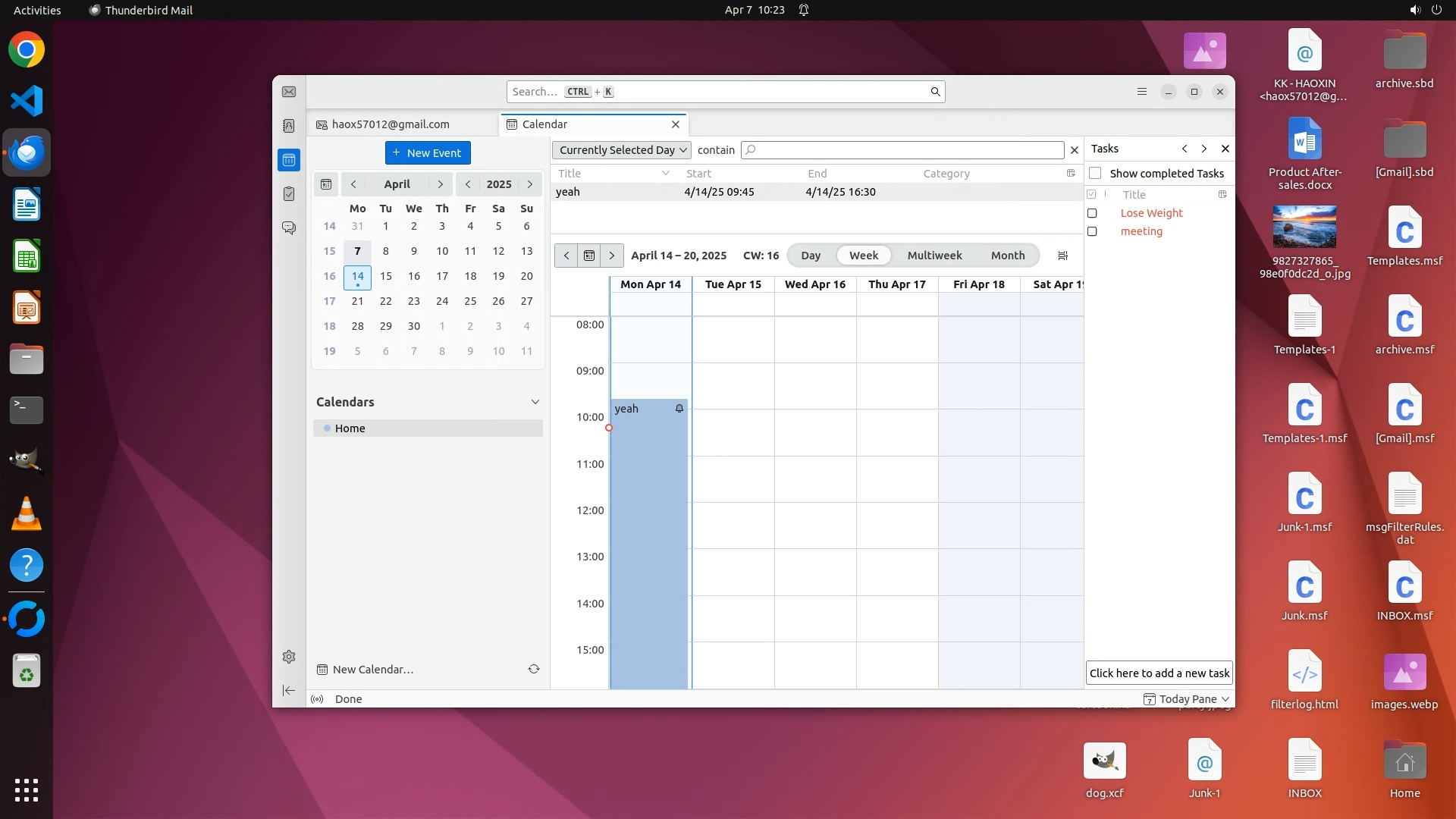Collapse the Calendars section chevron

535,402
